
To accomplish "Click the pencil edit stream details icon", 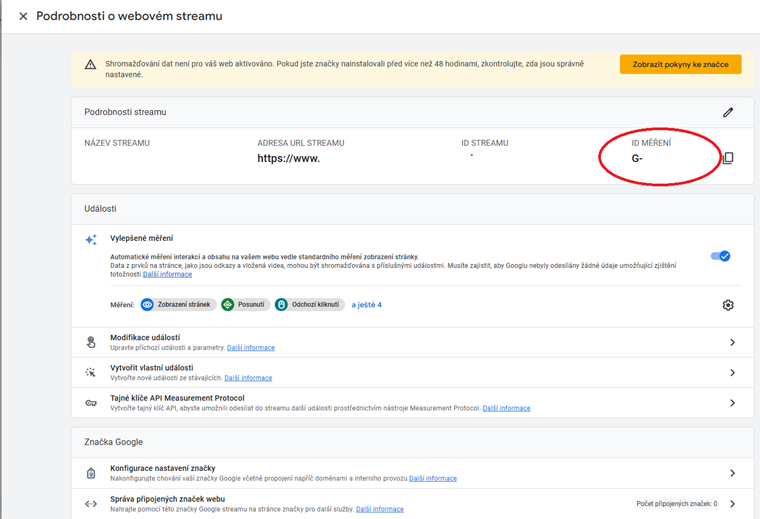I will tap(728, 113).
